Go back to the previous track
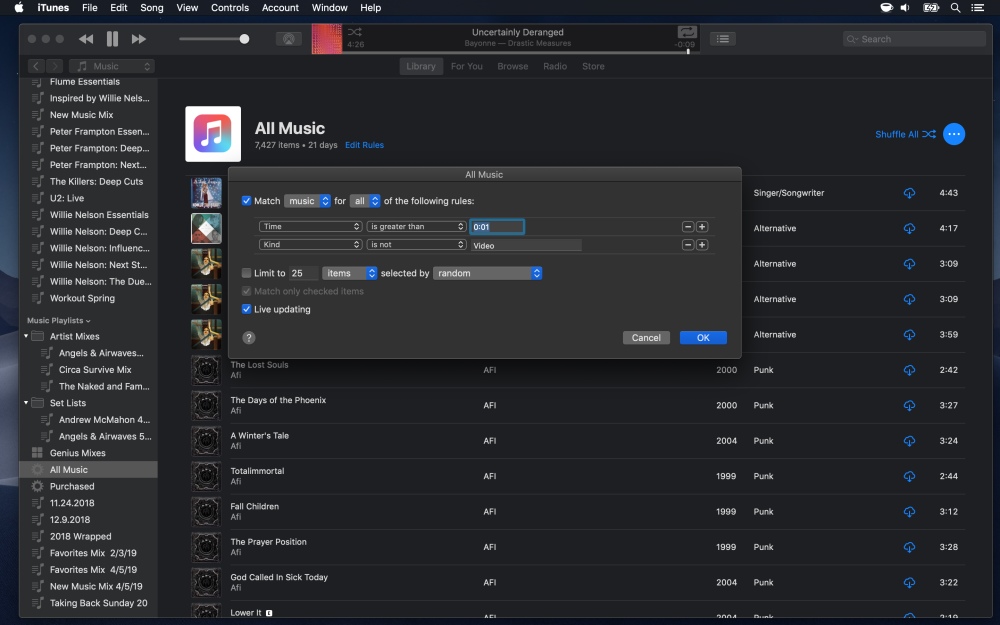1000x625 pixels. [86, 39]
